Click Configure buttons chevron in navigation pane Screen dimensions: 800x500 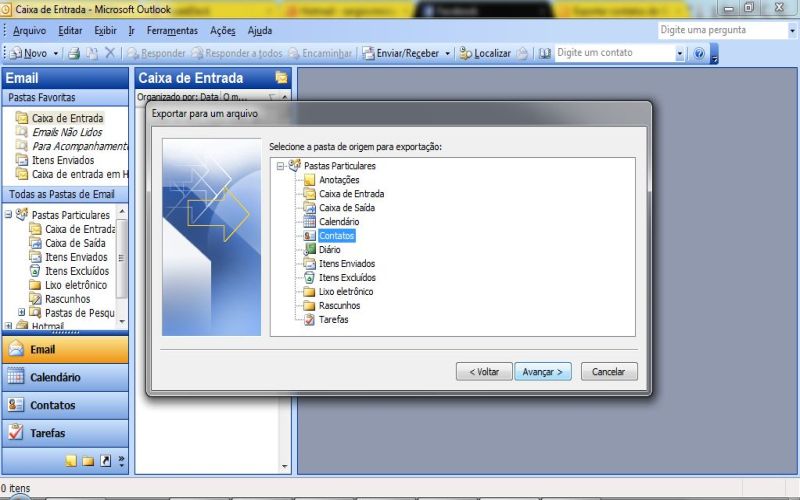click(121, 461)
